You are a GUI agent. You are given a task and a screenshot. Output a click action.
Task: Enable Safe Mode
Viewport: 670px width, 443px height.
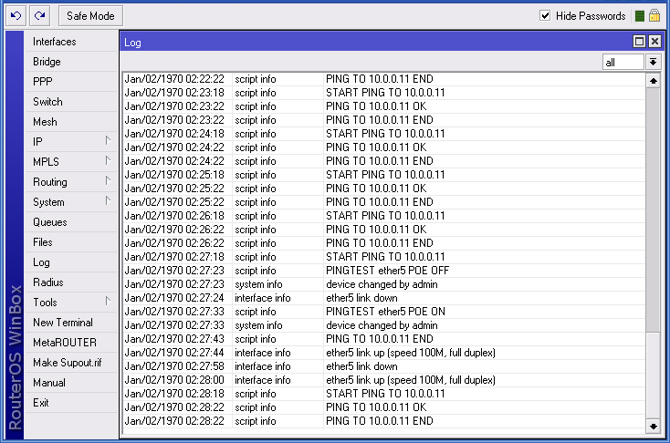pyautogui.click(x=91, y=16)
